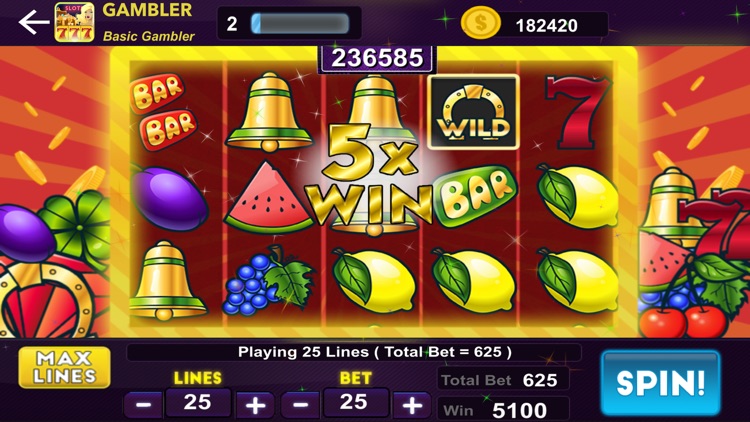This screenshot has height=422, width=750.
Task: Click the 236585 jackpot counter
Action: tap(377, 58)
